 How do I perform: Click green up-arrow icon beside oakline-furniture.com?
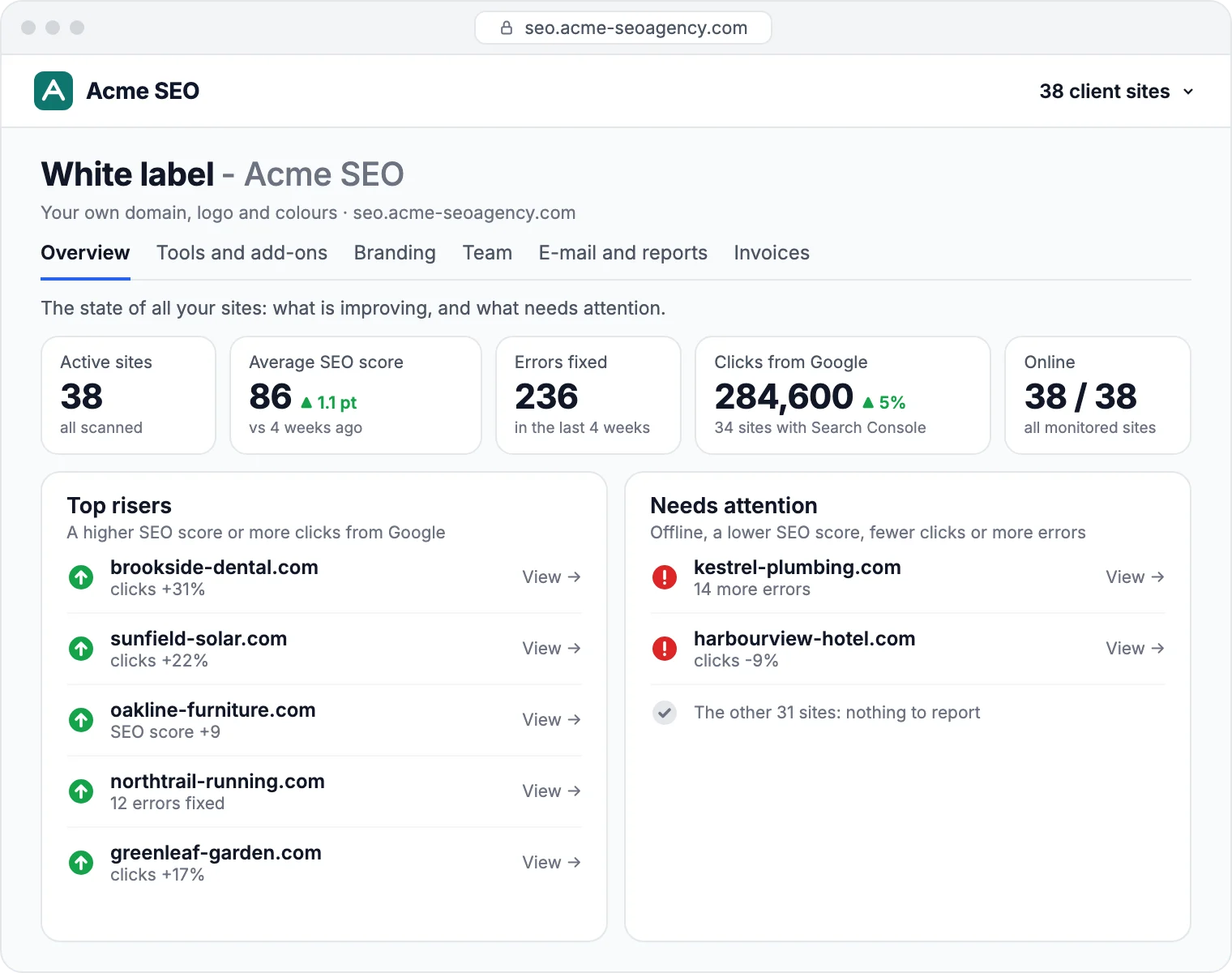click(x=81, y=720)
